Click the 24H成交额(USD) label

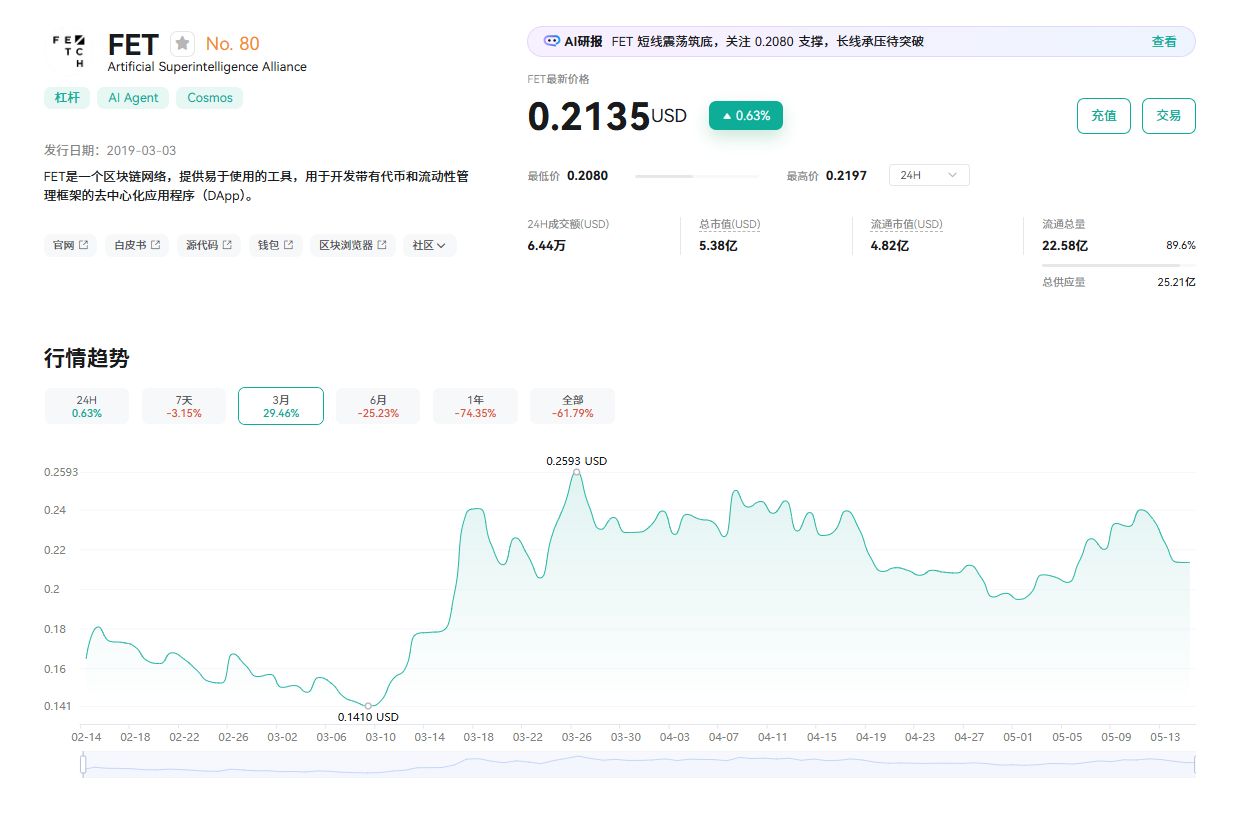568,224
